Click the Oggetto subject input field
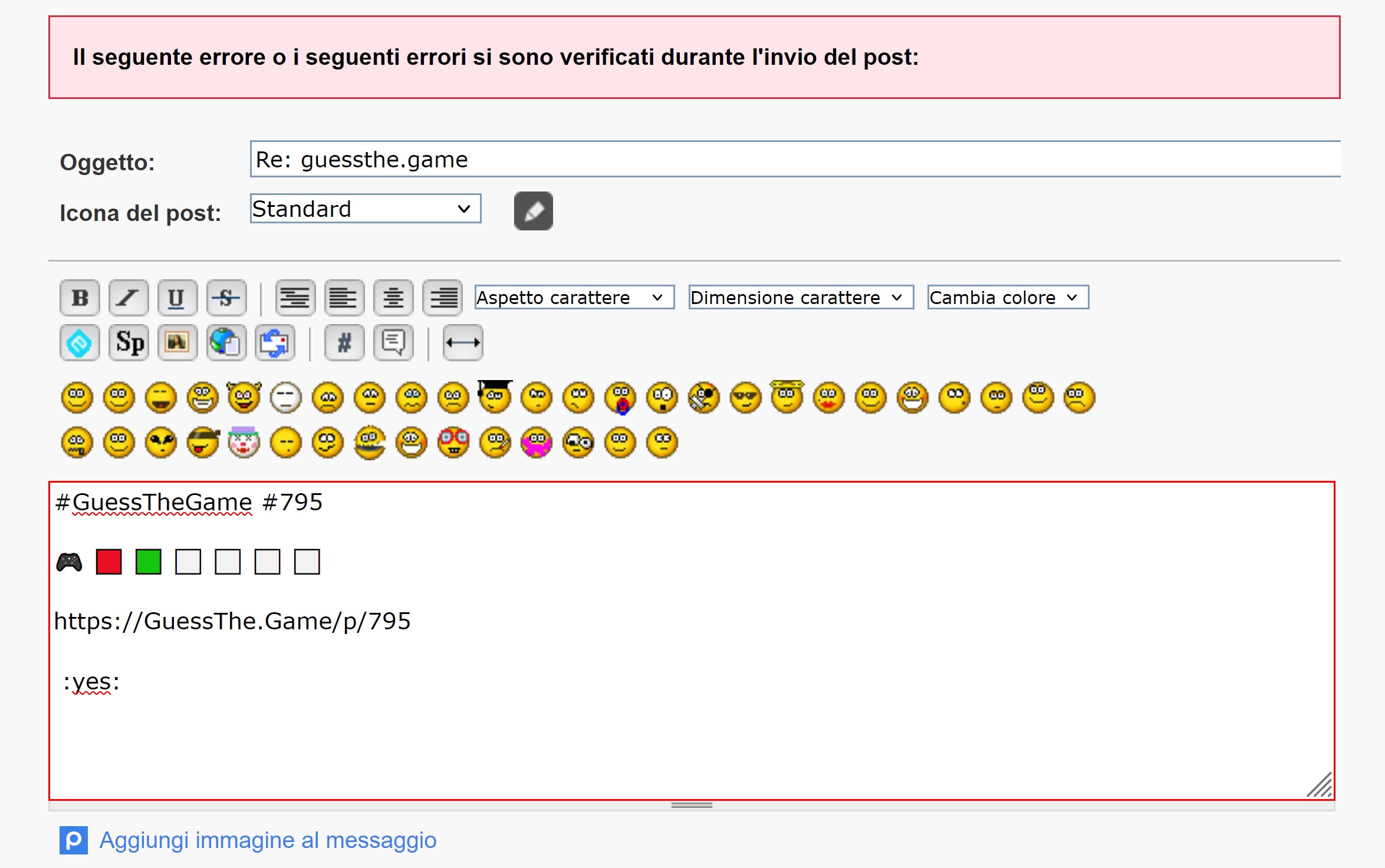Viewport: 1385px width, 868px height. click(x=795, y=159)
